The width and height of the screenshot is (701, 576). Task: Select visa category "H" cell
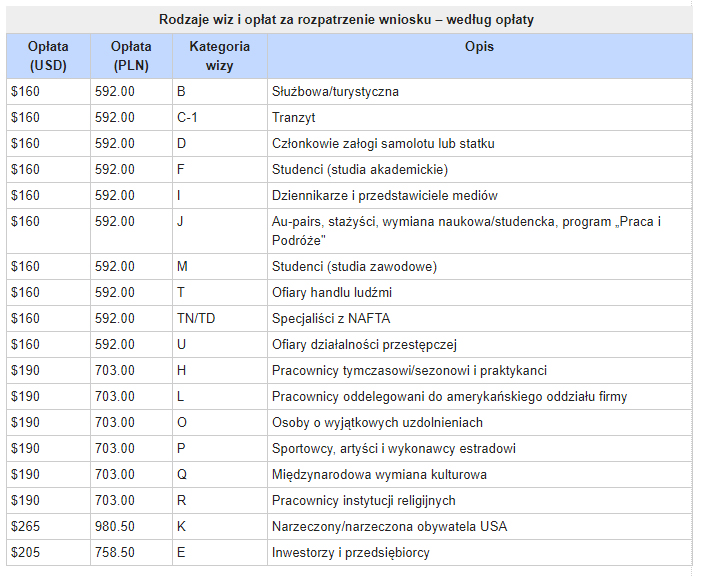pyautogui.click(x=220, y=370)
